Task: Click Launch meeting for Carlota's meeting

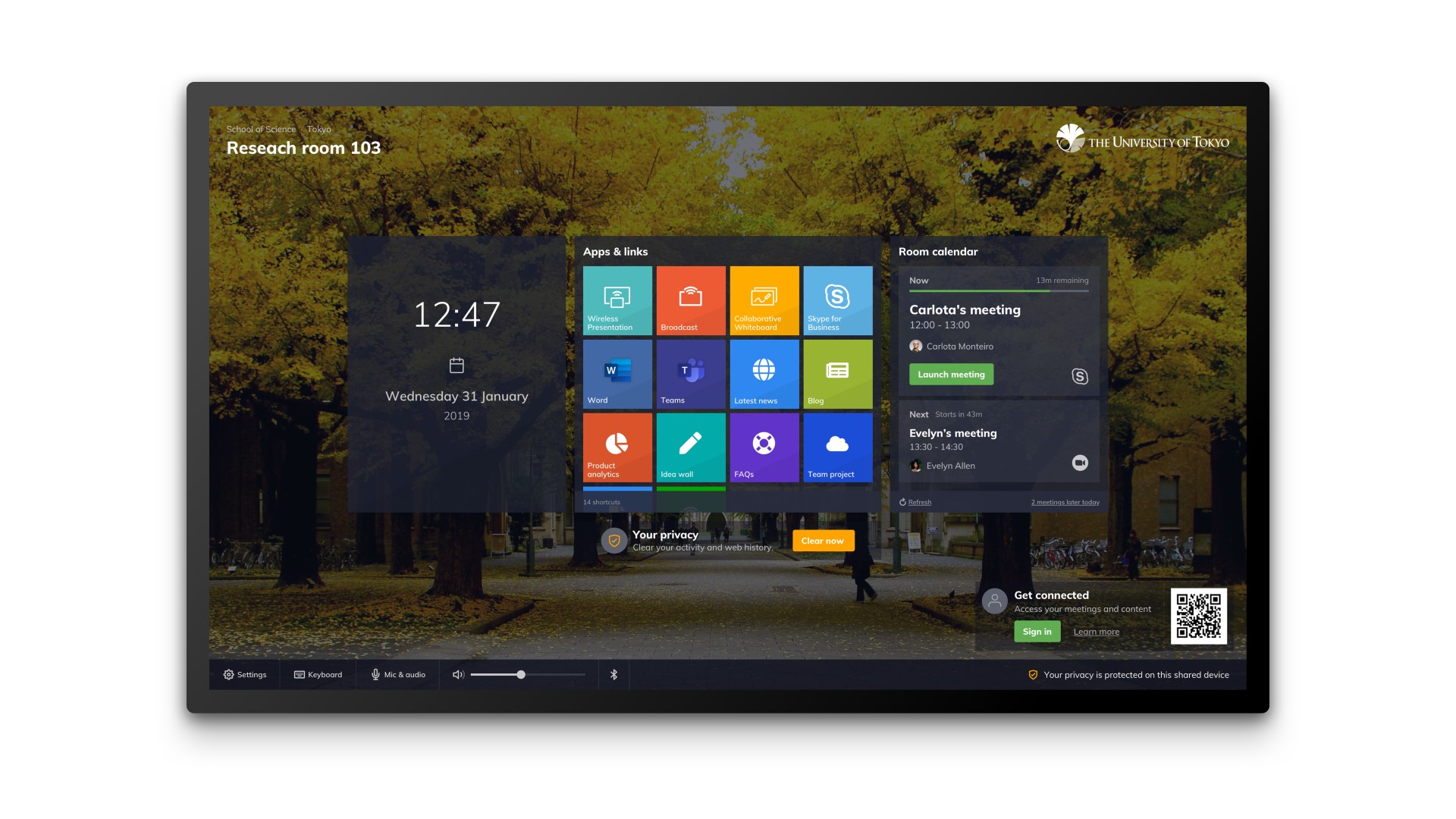Action: [x=950, y=375]
